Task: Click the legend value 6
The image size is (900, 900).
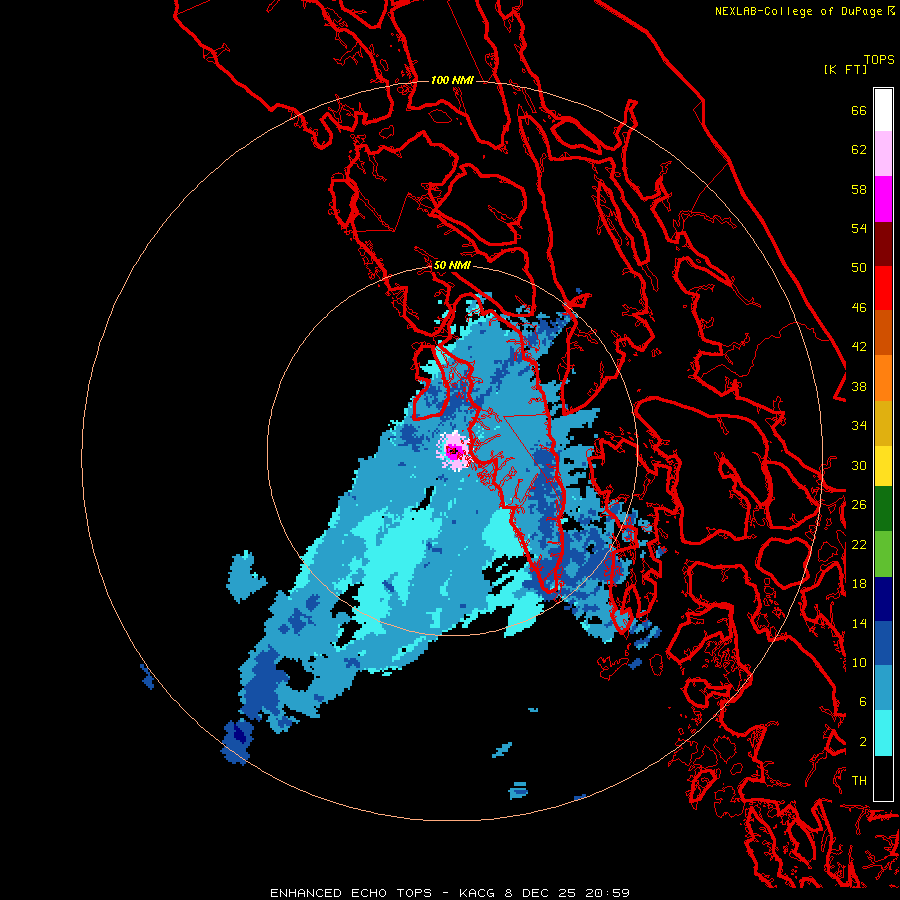Action: tap(862, 702)
